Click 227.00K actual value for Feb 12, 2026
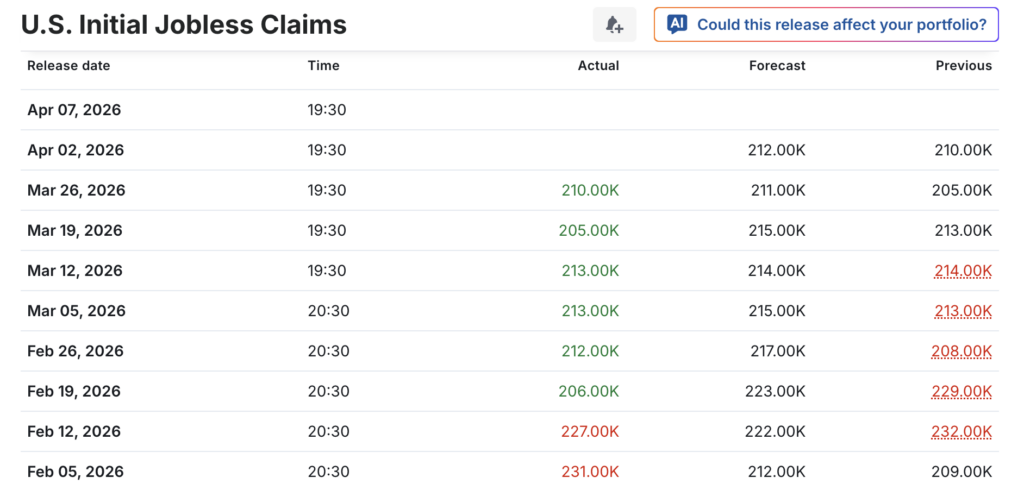1024x490 pixels. pos(590,431)
